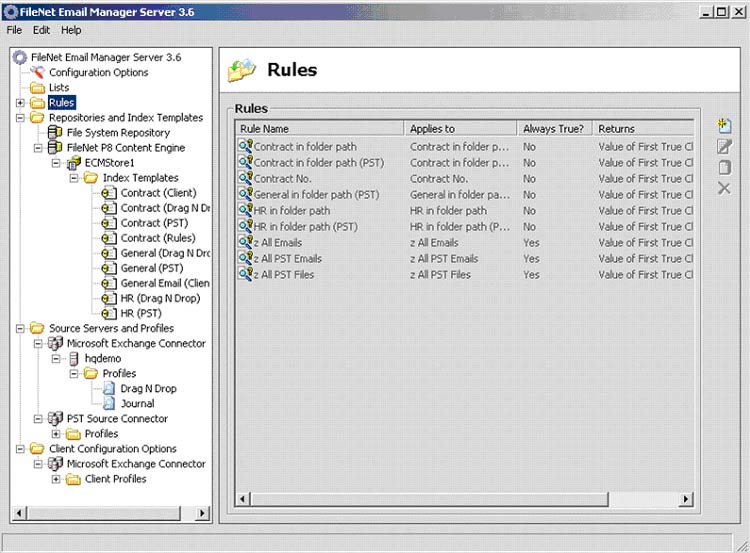Click the Delete rule X icon
Screen dimensions: 750x553
point(724,188)
